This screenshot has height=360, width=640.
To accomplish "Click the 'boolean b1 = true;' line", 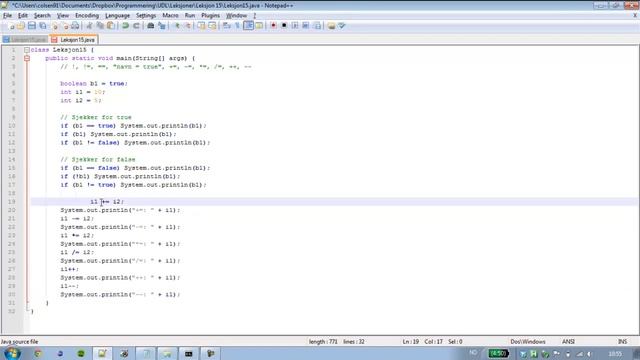I will pyautogui.click(x=94, y=84).
